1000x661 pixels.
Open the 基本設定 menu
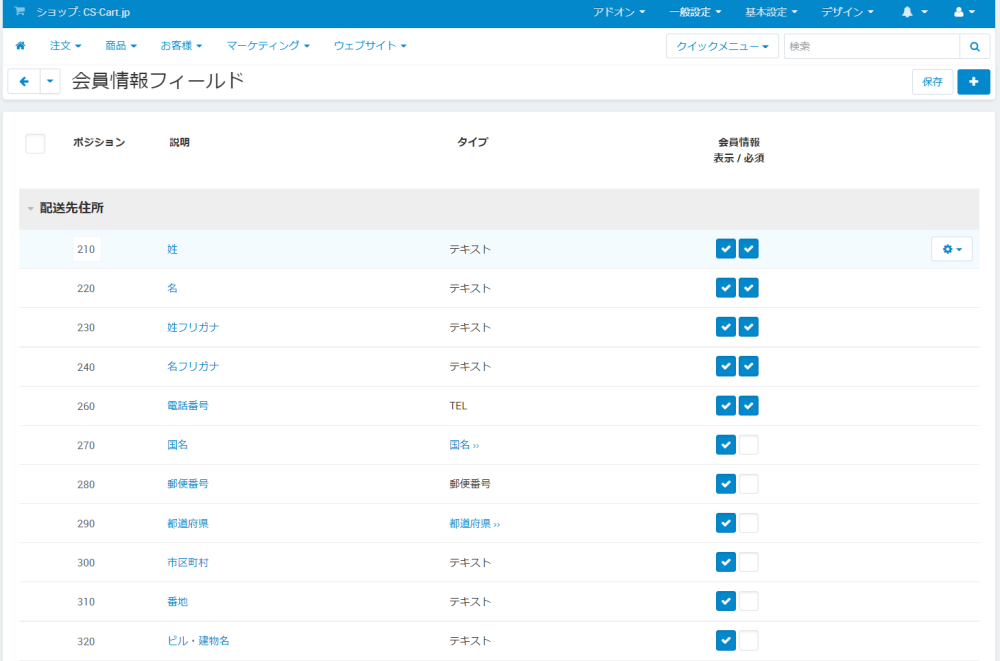(x=771, y=12)
